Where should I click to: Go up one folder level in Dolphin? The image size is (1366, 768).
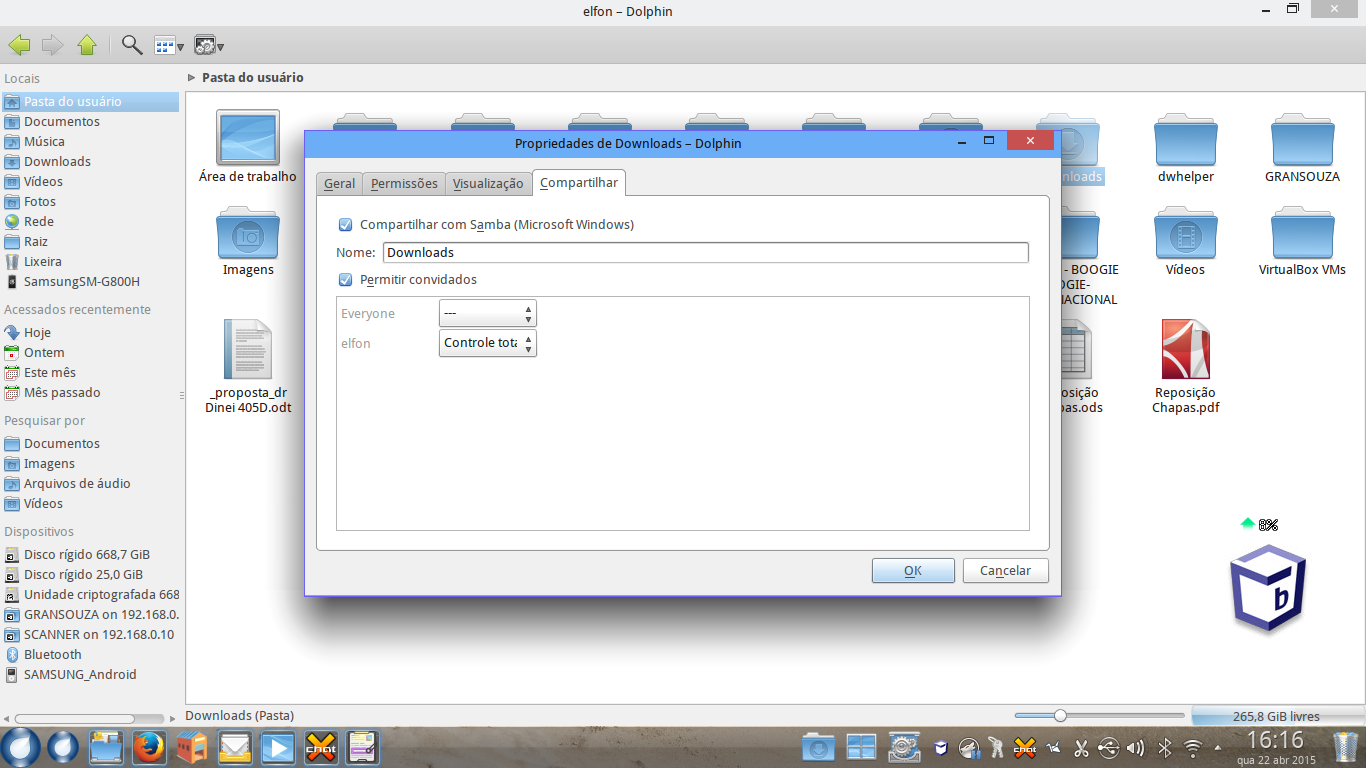[87, 44]
